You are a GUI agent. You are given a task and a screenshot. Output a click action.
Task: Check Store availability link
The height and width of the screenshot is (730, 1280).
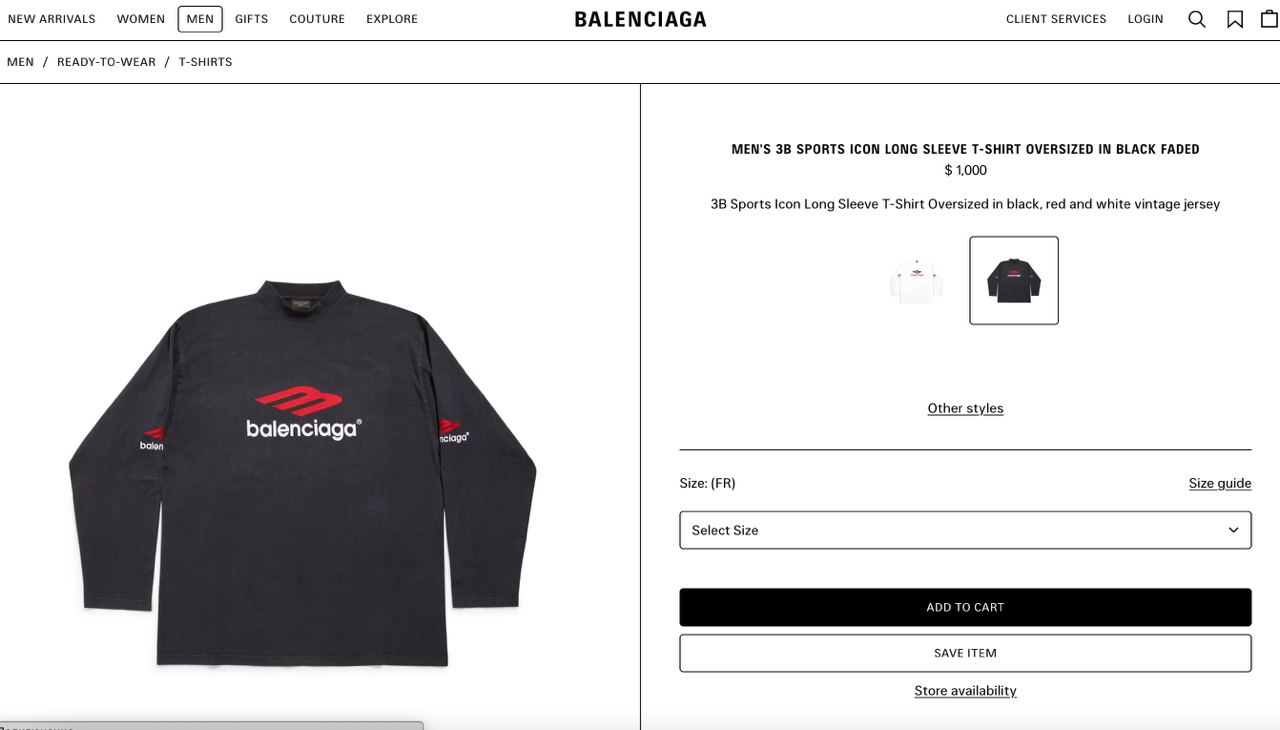pos(965,691)
